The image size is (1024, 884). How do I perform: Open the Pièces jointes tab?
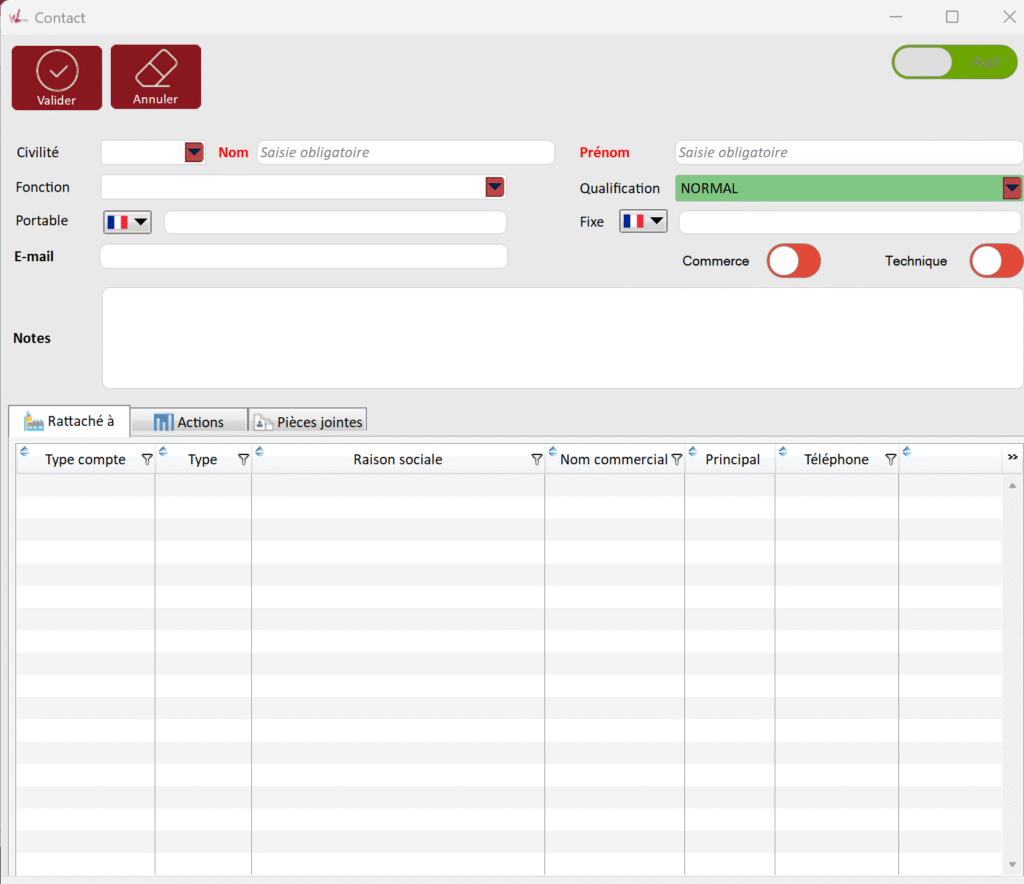point(307,422)
